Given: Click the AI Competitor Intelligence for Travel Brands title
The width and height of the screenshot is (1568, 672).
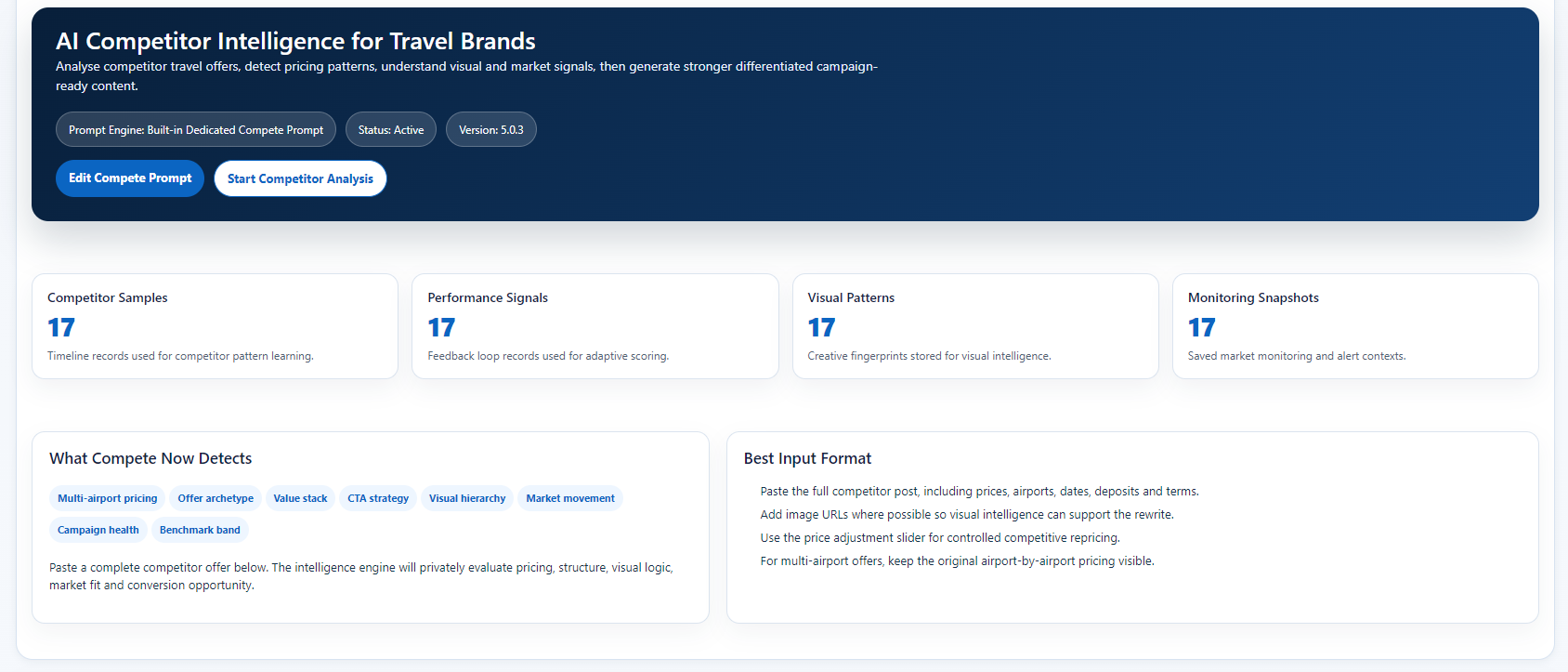Looking at the screenshot, I should coord(295,41).
